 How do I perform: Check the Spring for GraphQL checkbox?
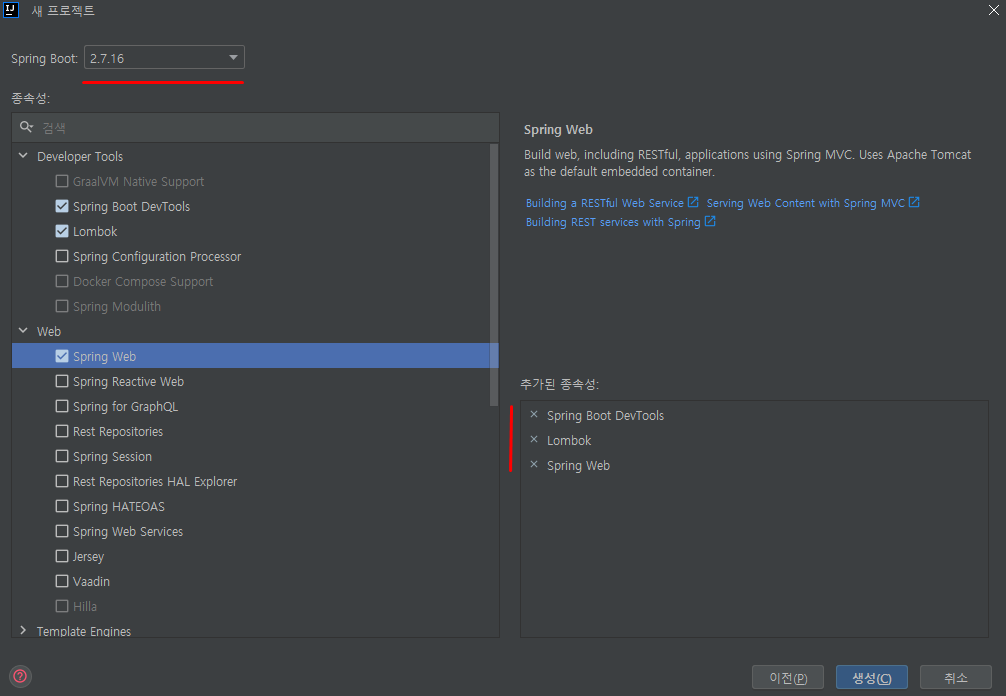(x=62, y=406)
